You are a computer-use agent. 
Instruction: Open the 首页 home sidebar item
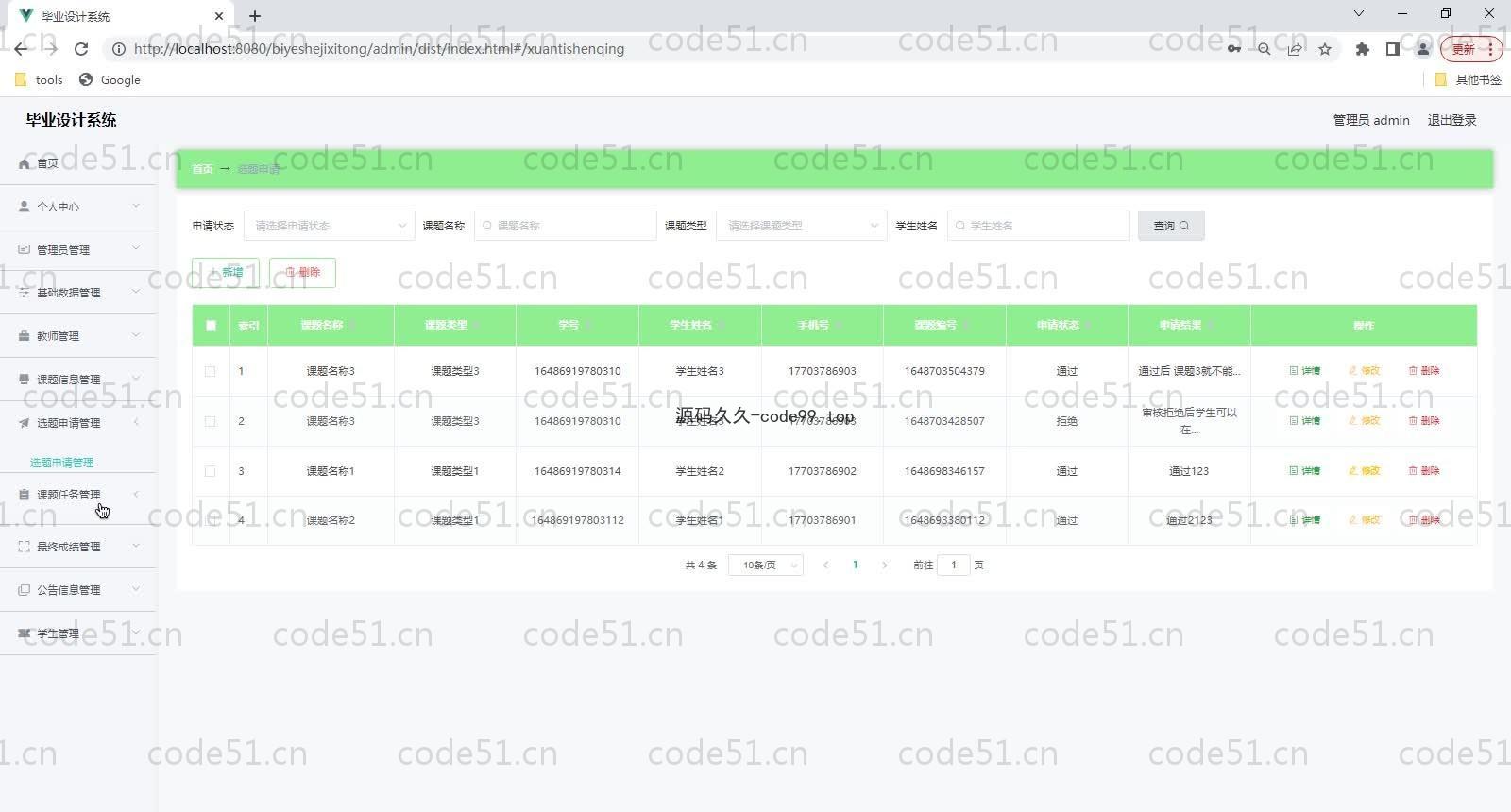pos(77,163)
